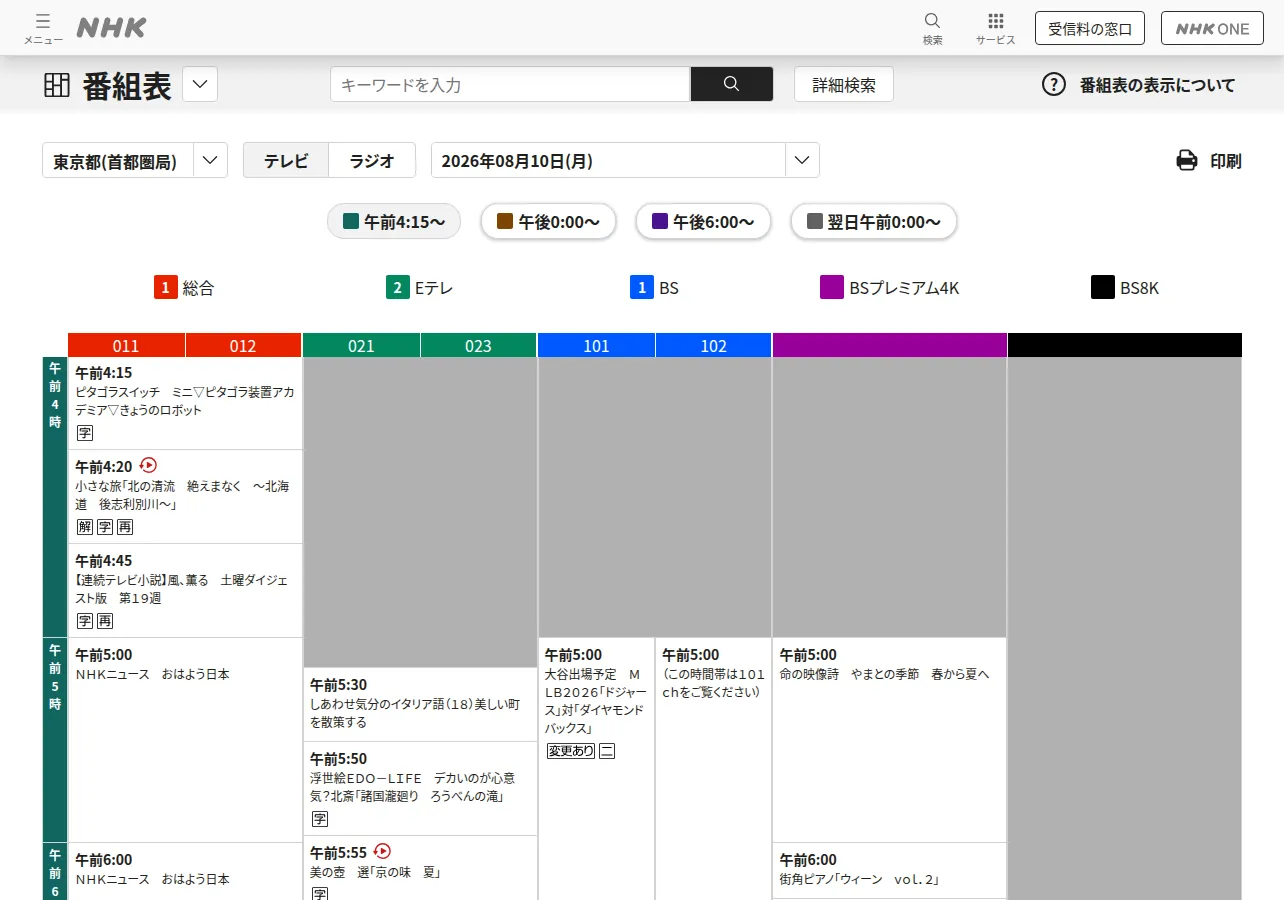Click the 字 badge under ピタゴラスイッチ
Viewport: 1284px width, 900px height.
coord(85,433)
